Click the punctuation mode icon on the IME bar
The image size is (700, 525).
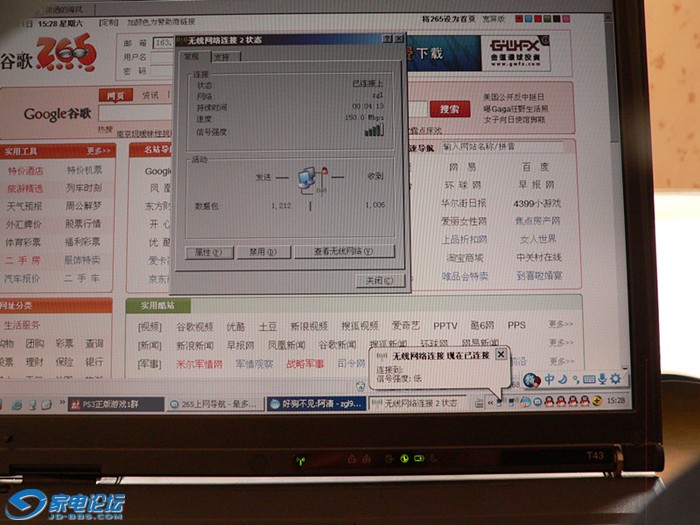575,379
